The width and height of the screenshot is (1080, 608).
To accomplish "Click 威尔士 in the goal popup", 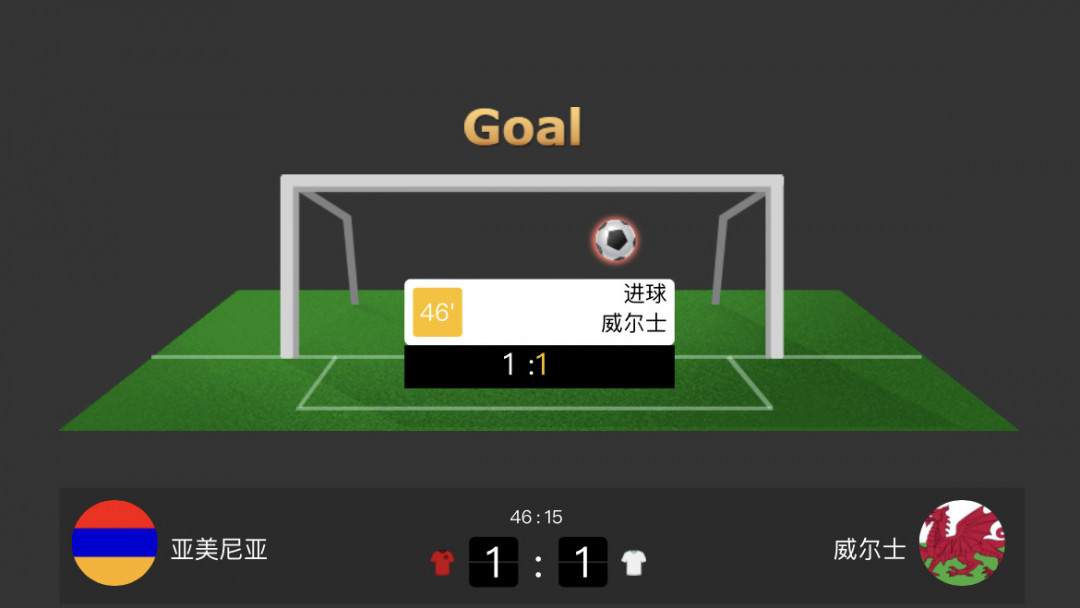I will tap(634, 323).
